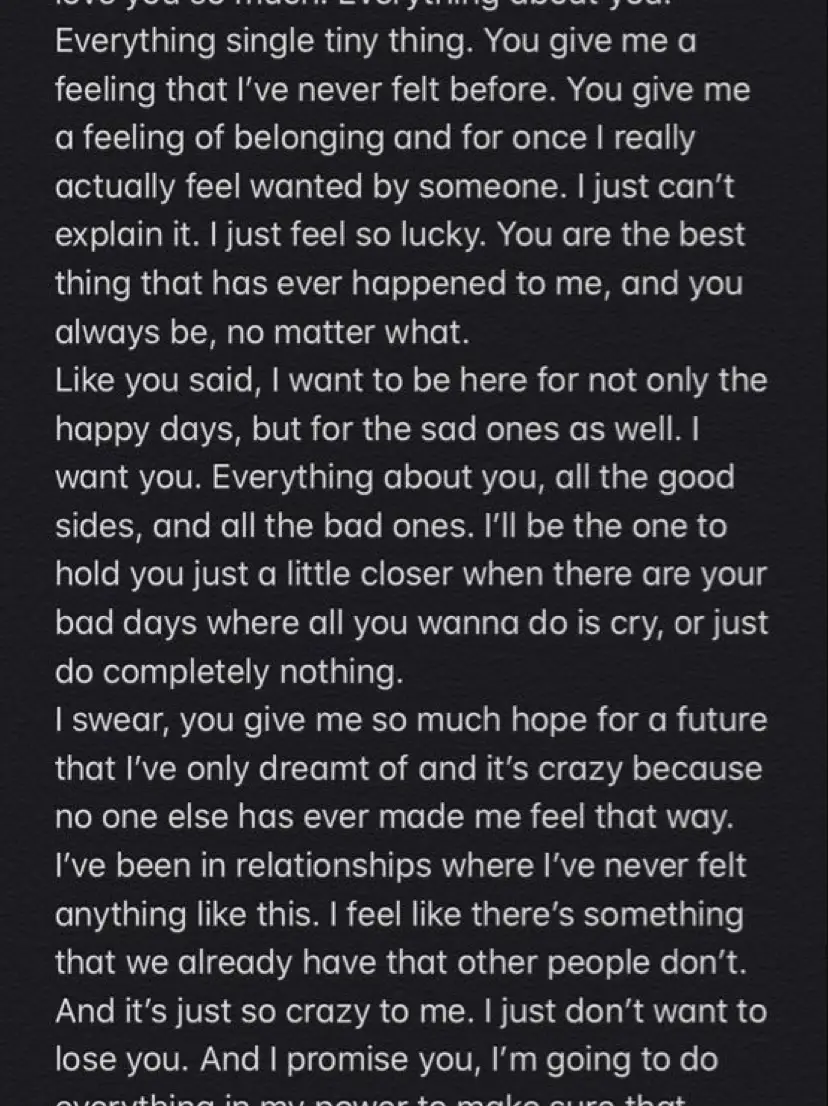
Task: Click the words "explain it"
Action: coord(123,236)
